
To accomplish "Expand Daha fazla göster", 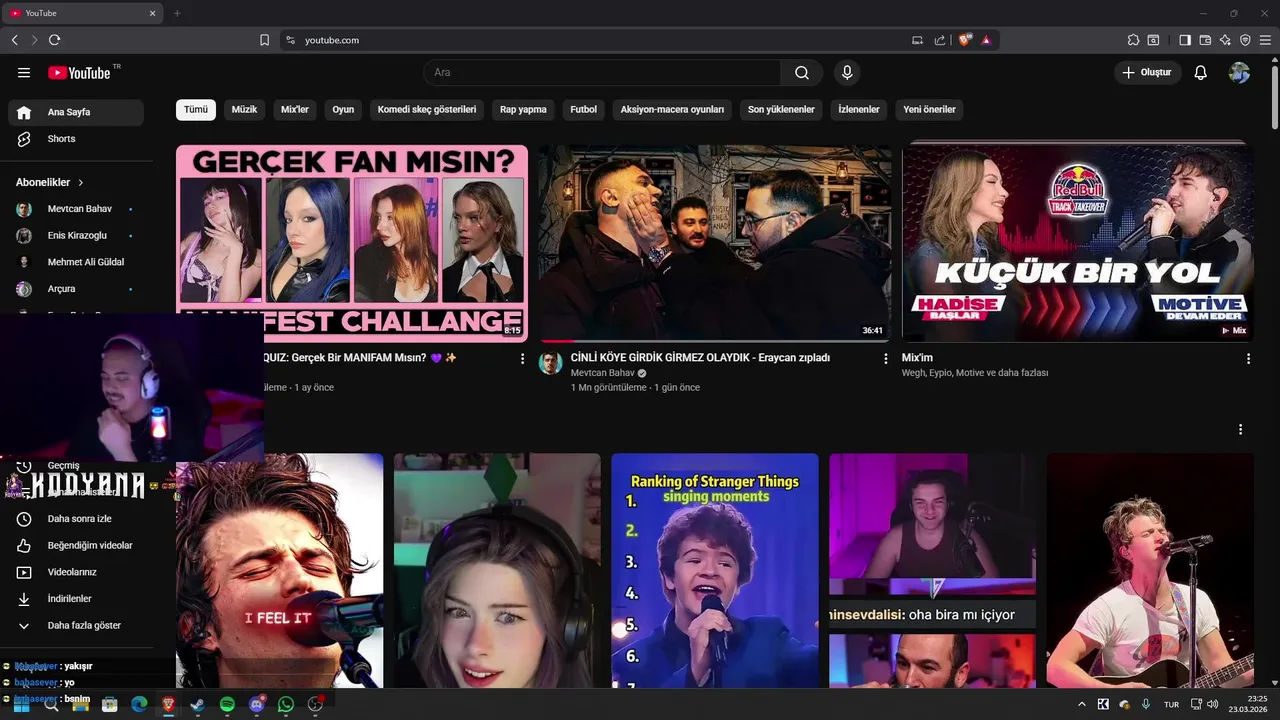I will [76, 625].
